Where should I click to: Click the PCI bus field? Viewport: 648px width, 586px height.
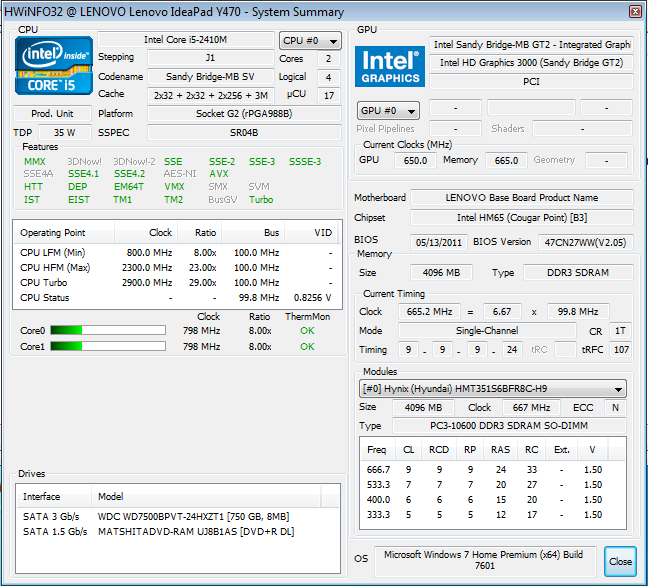tap(531, 81)
